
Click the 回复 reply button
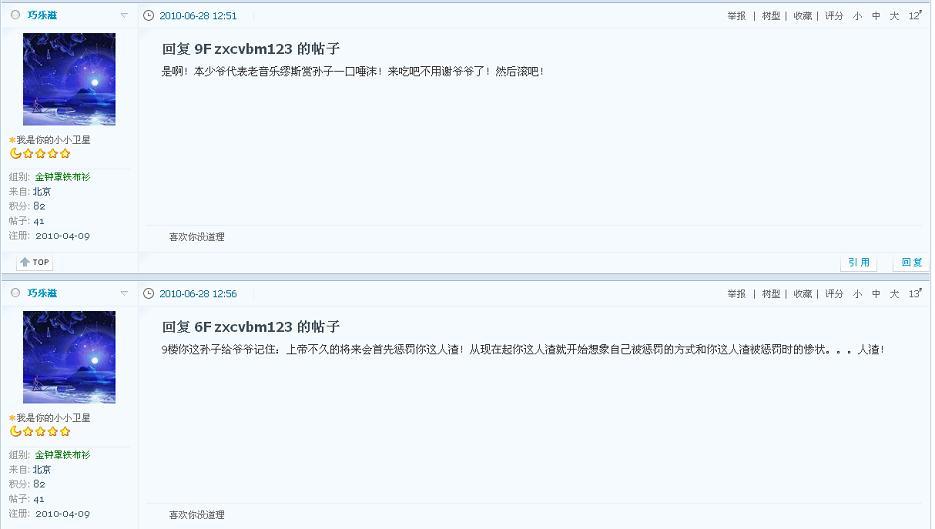click(x=911, y=262)
